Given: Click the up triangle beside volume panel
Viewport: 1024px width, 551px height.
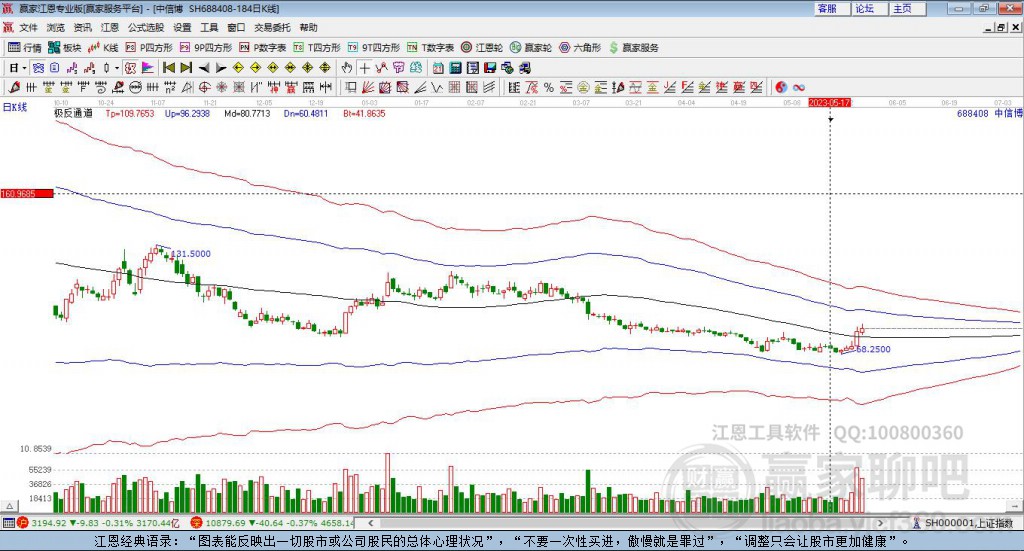Looking at the screenshot, I should (x=9, y=506).
